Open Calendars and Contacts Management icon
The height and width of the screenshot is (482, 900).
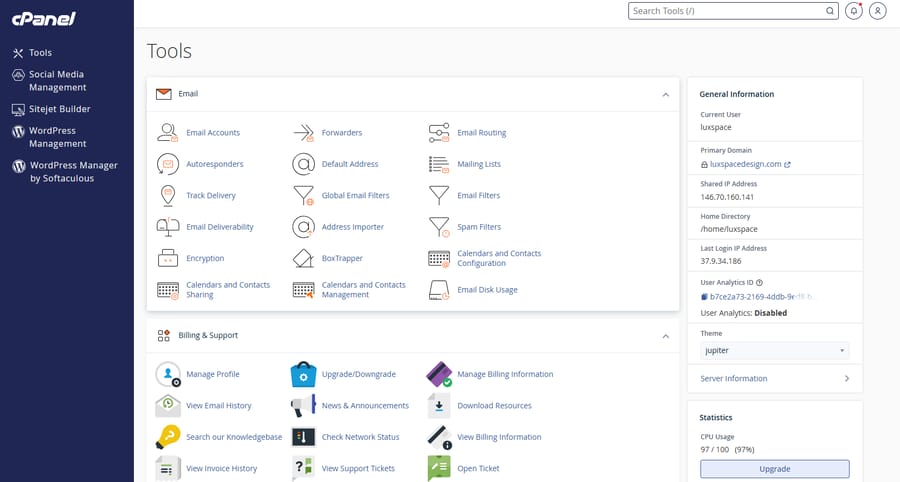[304, 290]
